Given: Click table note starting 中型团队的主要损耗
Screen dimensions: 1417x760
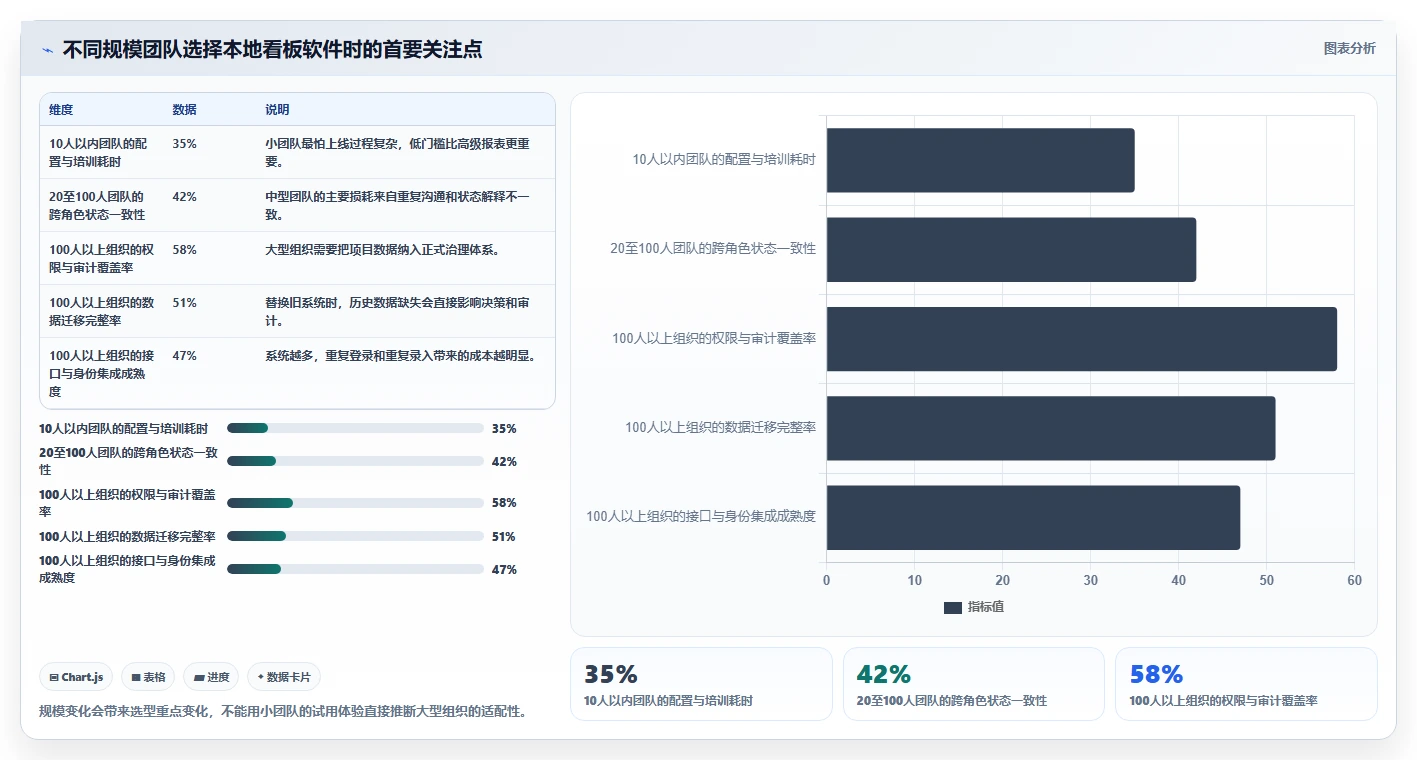Looking at the screenshot, I should [x=397, y=205].
